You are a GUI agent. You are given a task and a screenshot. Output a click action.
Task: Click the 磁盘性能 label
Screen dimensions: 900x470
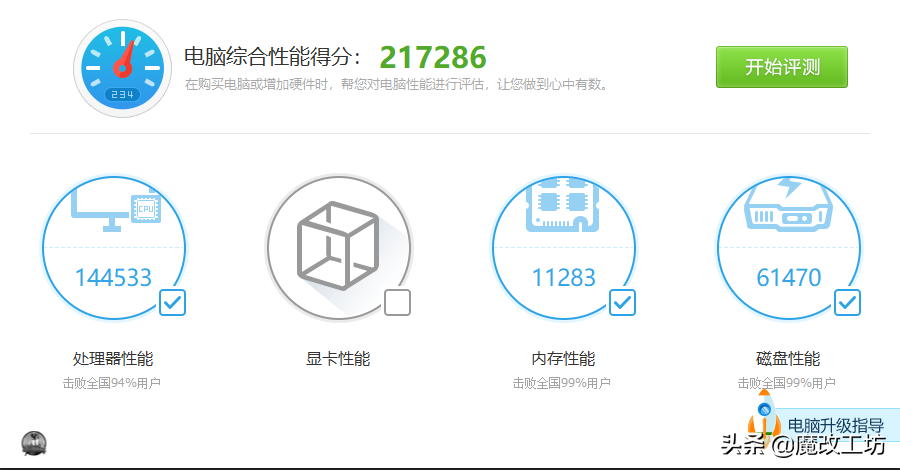[788, 359]
